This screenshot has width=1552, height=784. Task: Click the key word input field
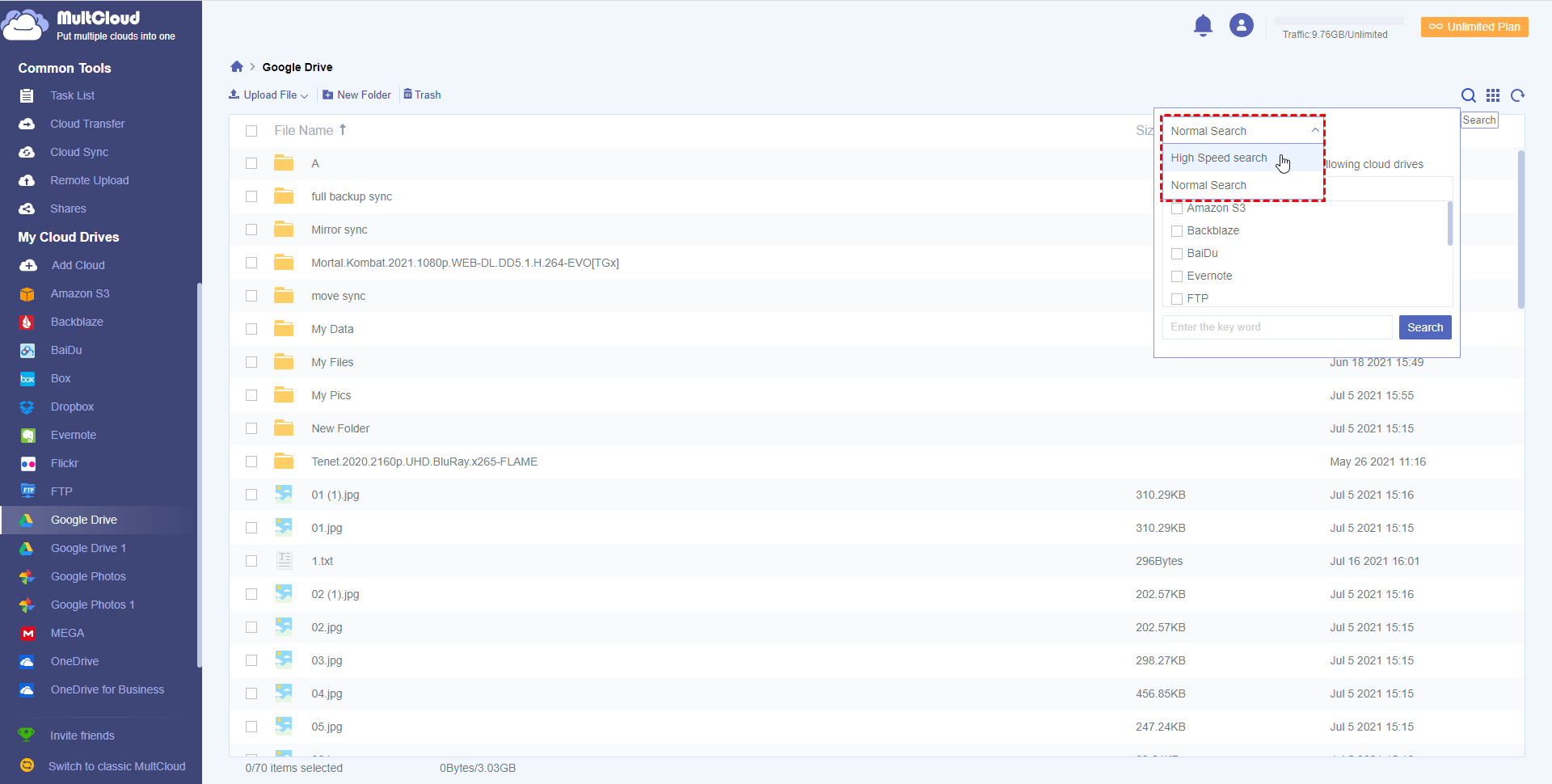[1277, 327]
